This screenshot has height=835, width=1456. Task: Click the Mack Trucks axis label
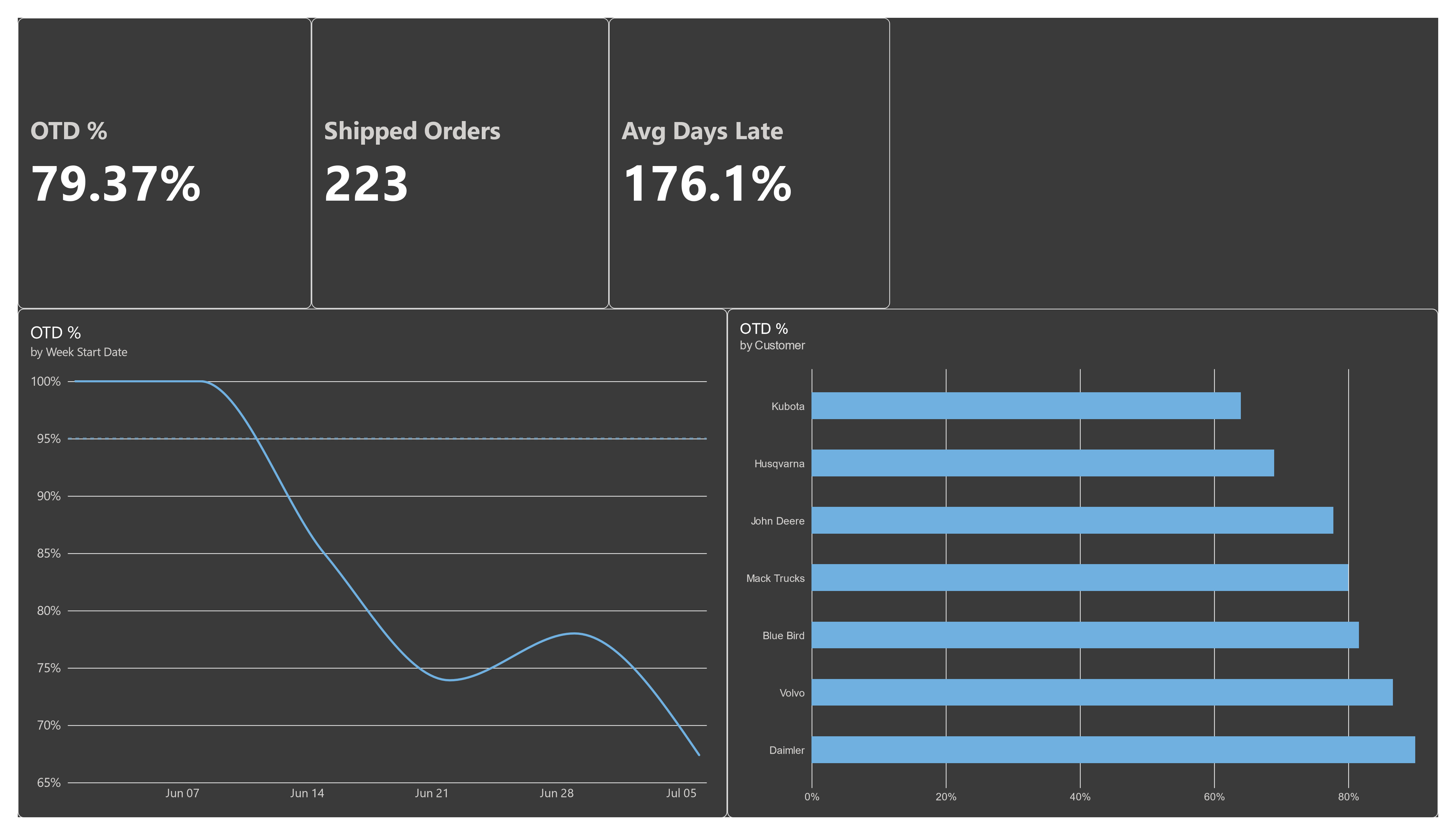[775, 579]
